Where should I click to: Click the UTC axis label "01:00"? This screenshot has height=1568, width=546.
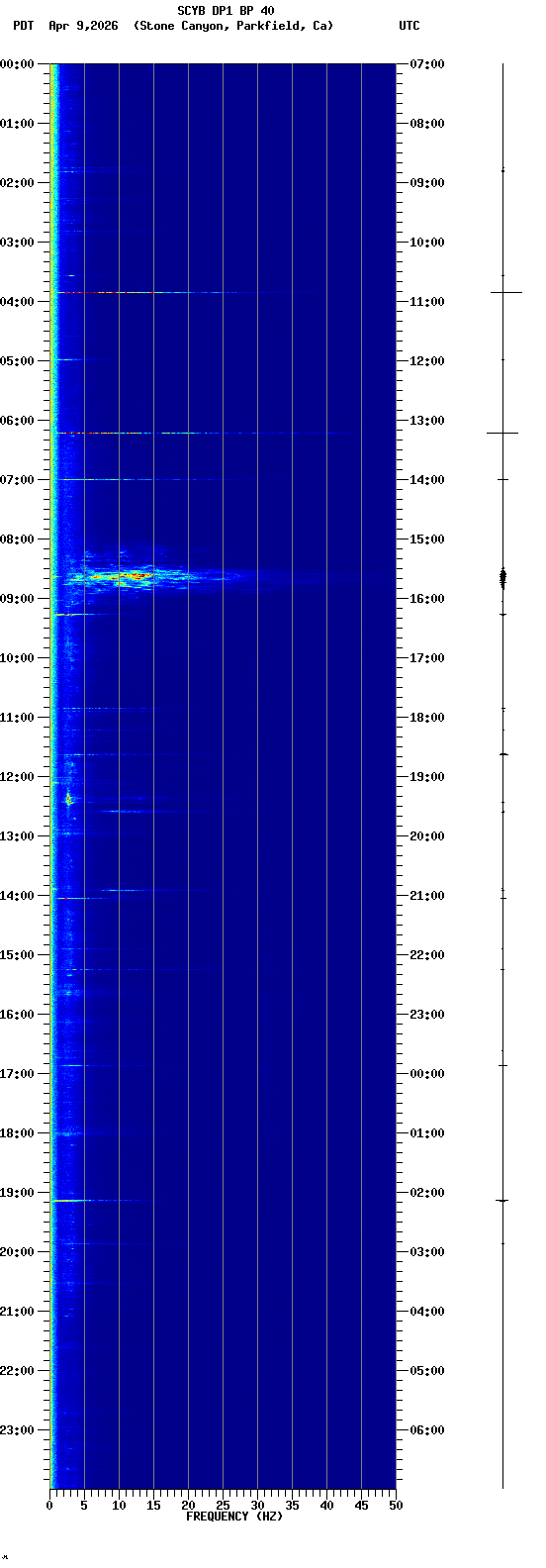pyautogui.click(x=427, y=1133)
